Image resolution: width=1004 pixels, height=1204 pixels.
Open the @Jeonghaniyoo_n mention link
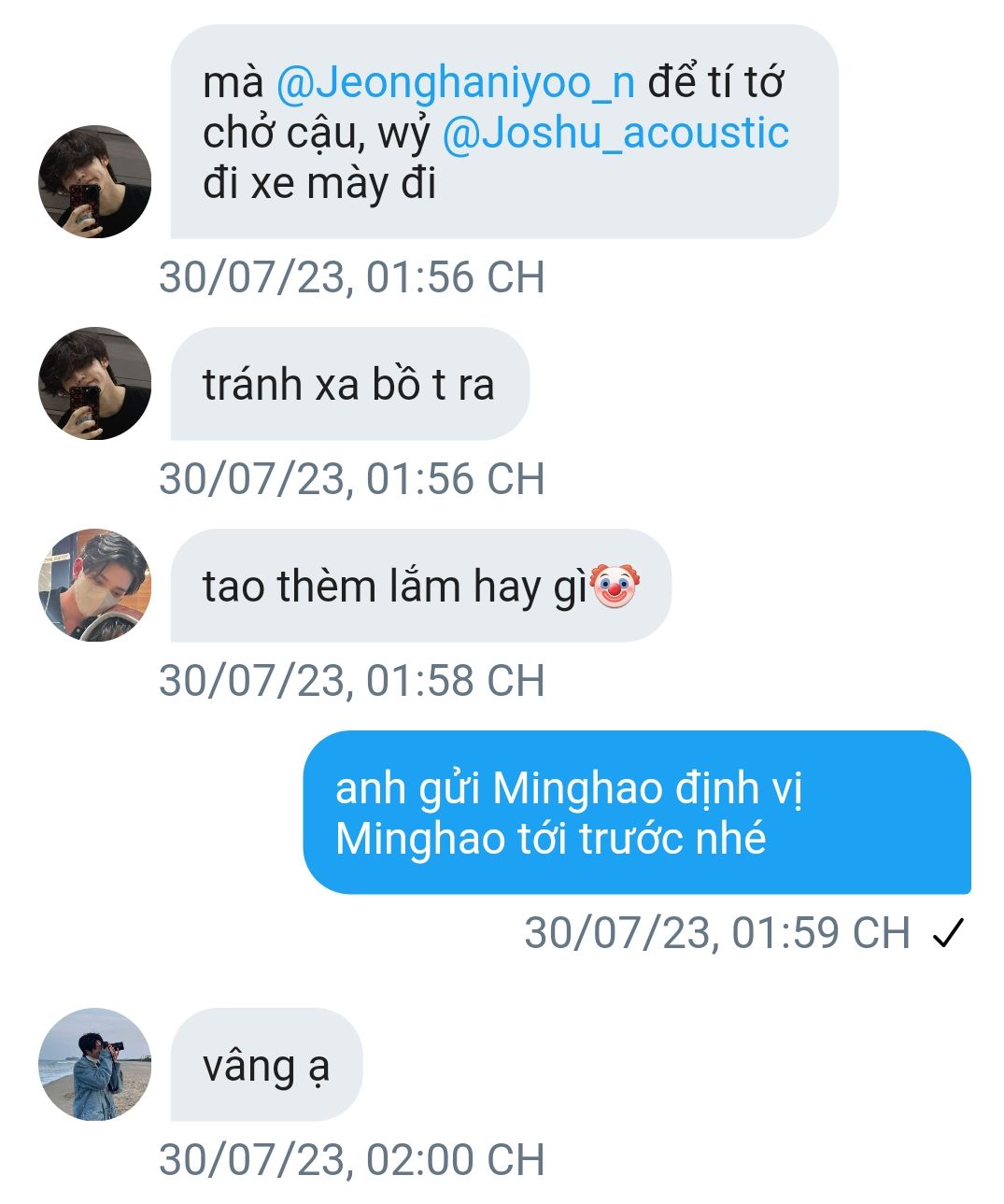pos(455,83)
